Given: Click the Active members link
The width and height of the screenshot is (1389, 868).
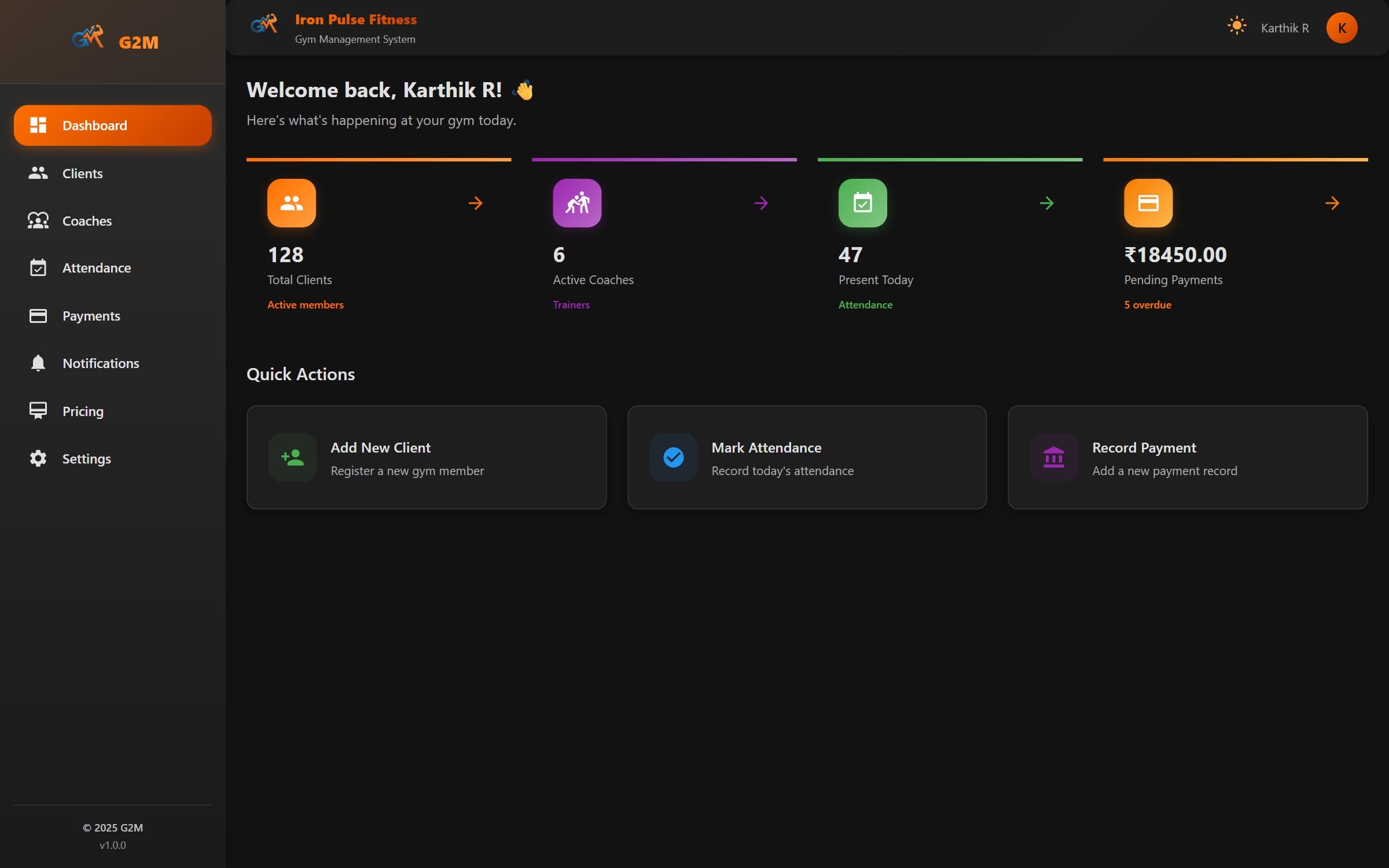Looking at the screenshot, I should tap(305, 304).
